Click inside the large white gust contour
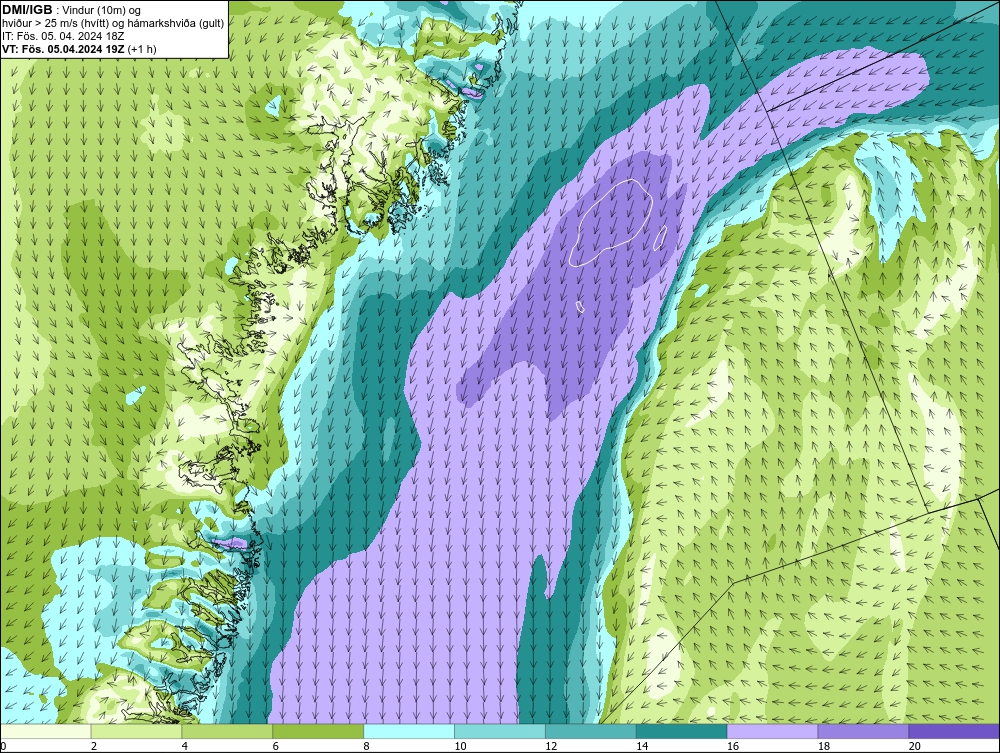Screen dimensions: 1000x753 611,223
